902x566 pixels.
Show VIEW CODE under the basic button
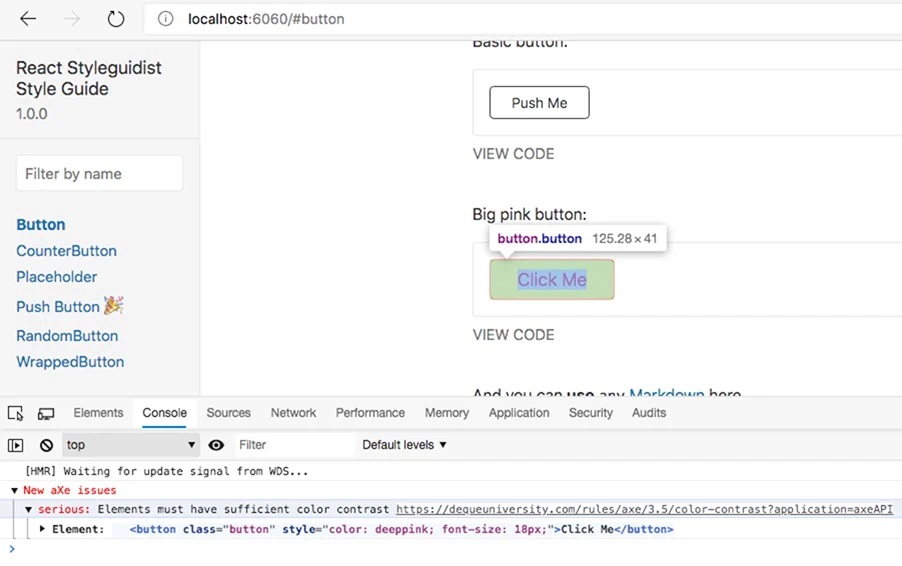click(x=513, y=154)
